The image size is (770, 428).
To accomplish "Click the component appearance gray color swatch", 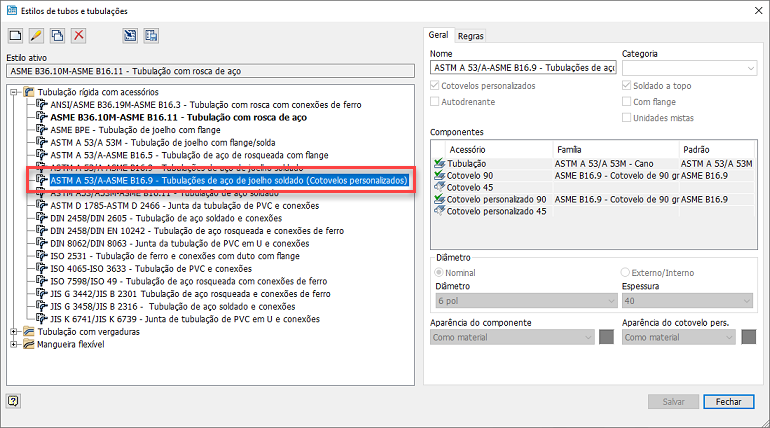I will click(x=606, y=337).
